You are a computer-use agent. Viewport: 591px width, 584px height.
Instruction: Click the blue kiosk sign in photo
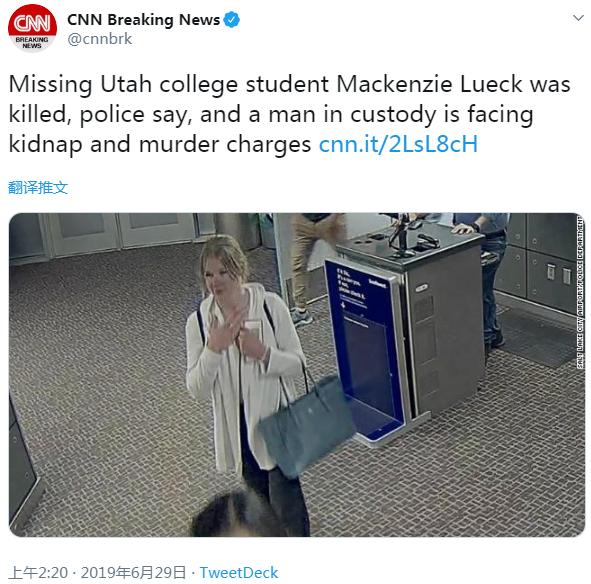[x=364, y=349]
